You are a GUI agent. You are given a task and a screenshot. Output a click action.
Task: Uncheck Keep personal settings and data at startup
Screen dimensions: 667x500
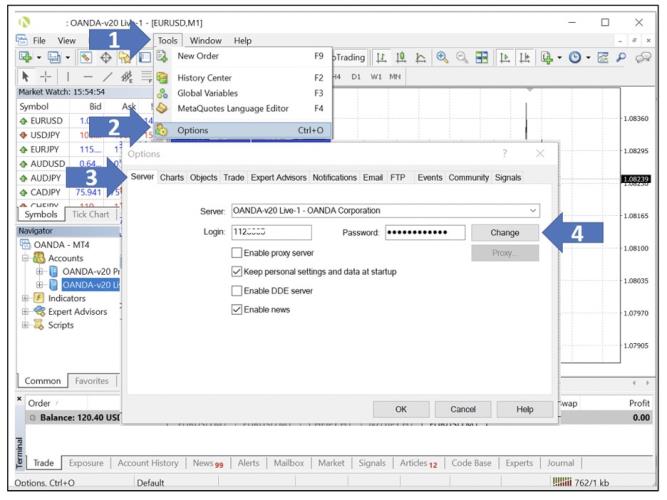(237, 271)
